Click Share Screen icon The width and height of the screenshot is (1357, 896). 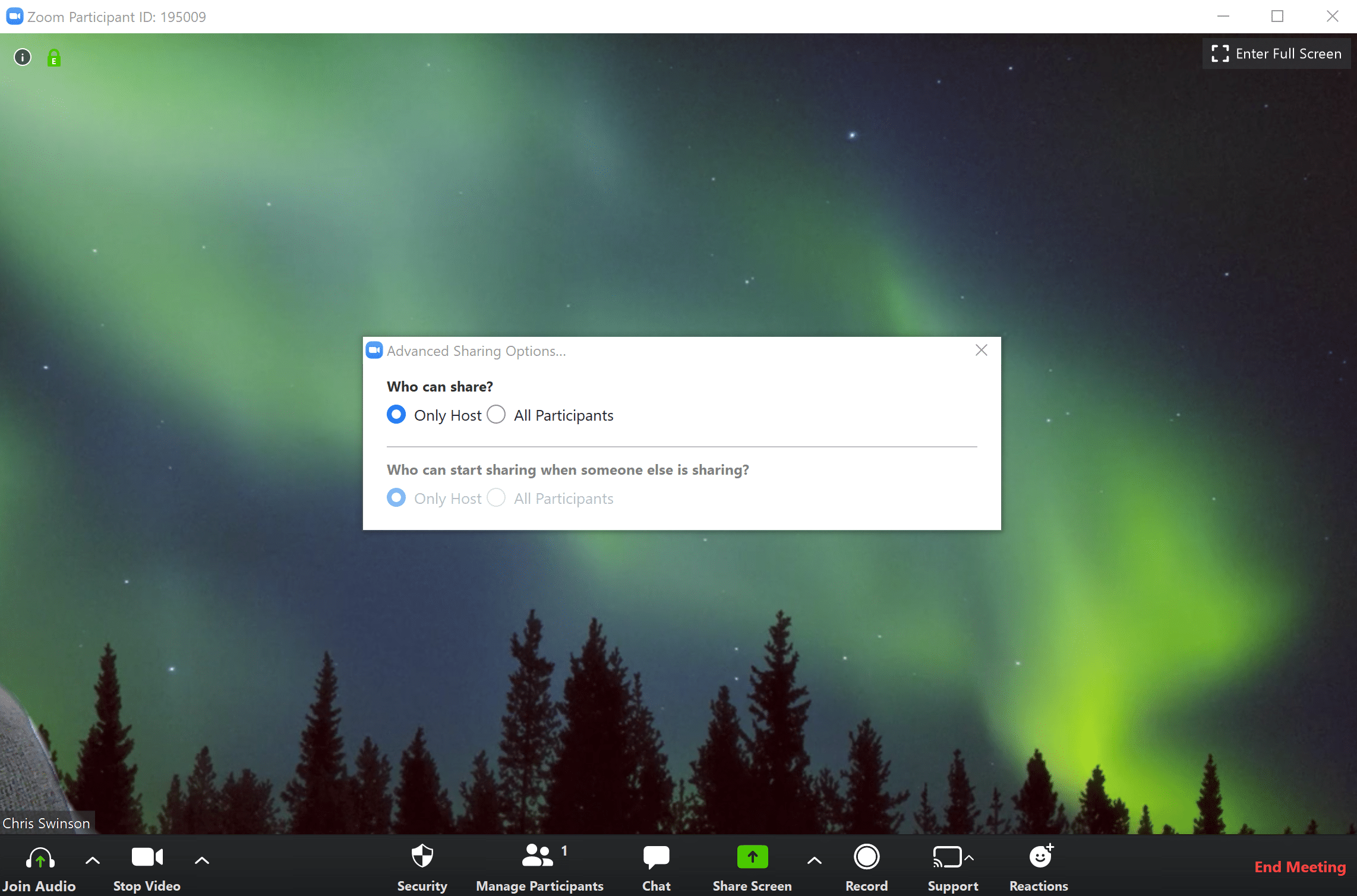point(751,856)
